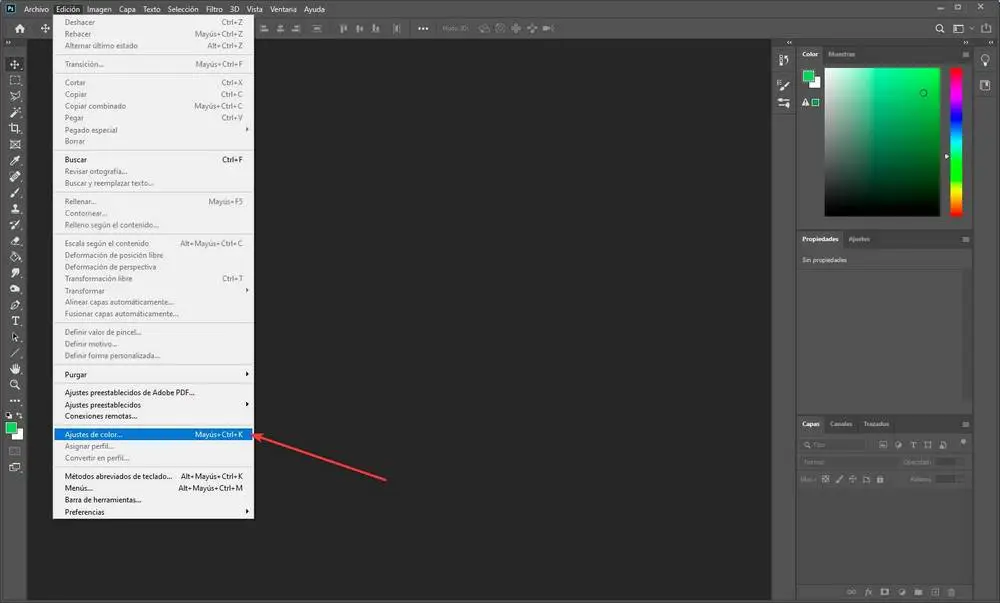This screenshot has width=1000, height=603.
Task: Expand the Ajustes preestablecidos submenu
Action: coord(153,405)
